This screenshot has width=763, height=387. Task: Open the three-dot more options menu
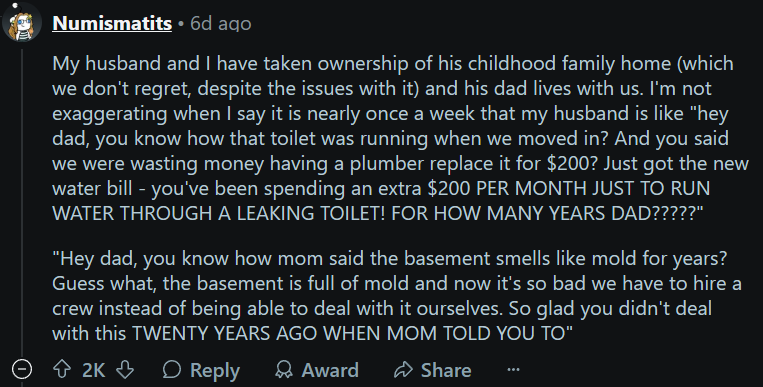point(513,369)
